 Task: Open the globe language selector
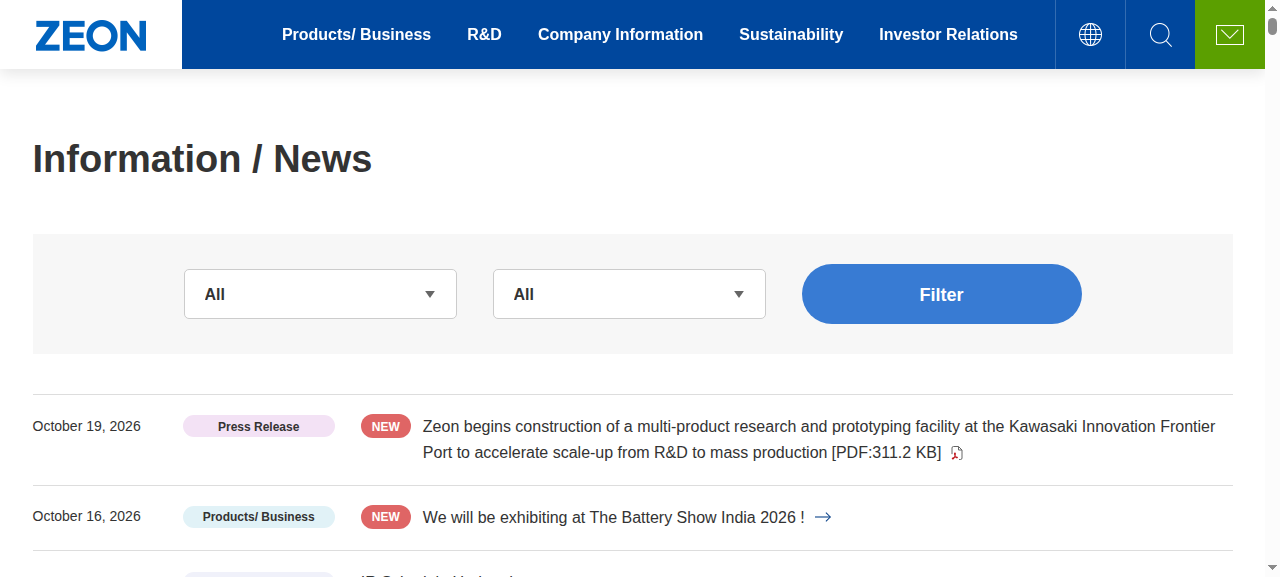click(1090, 35)
